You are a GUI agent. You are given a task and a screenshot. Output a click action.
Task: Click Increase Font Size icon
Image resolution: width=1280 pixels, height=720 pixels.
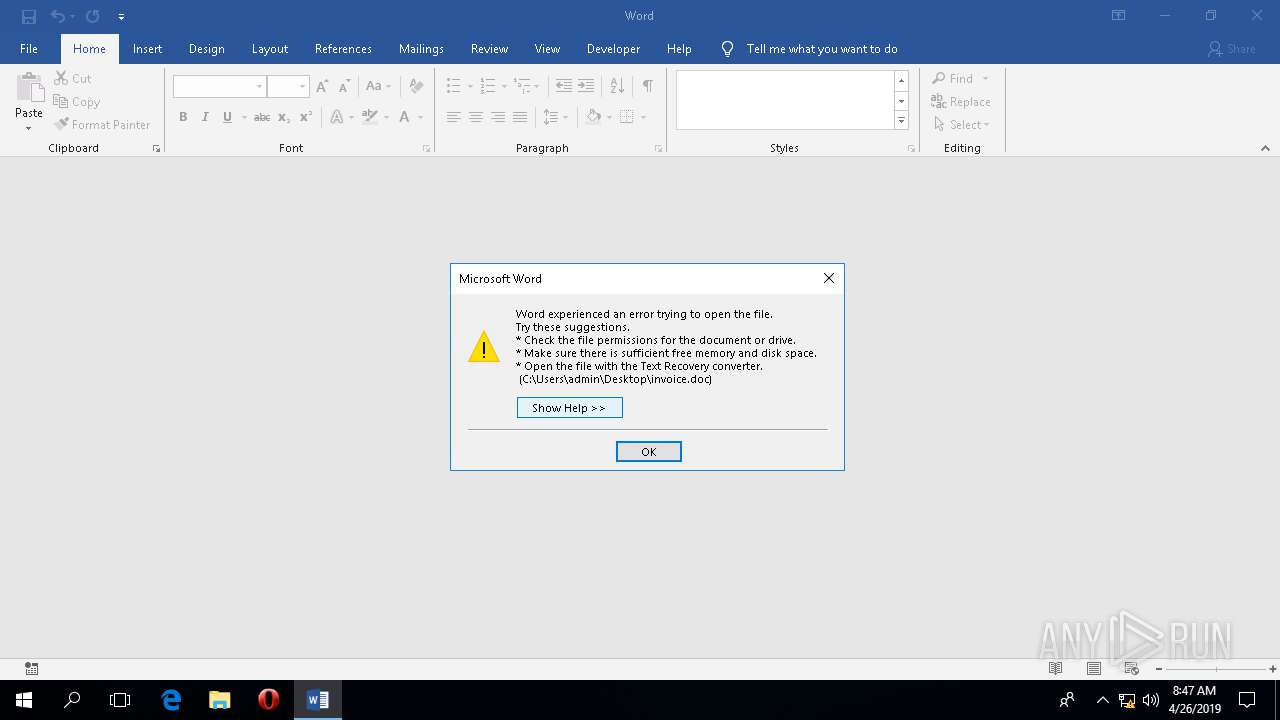322,86
